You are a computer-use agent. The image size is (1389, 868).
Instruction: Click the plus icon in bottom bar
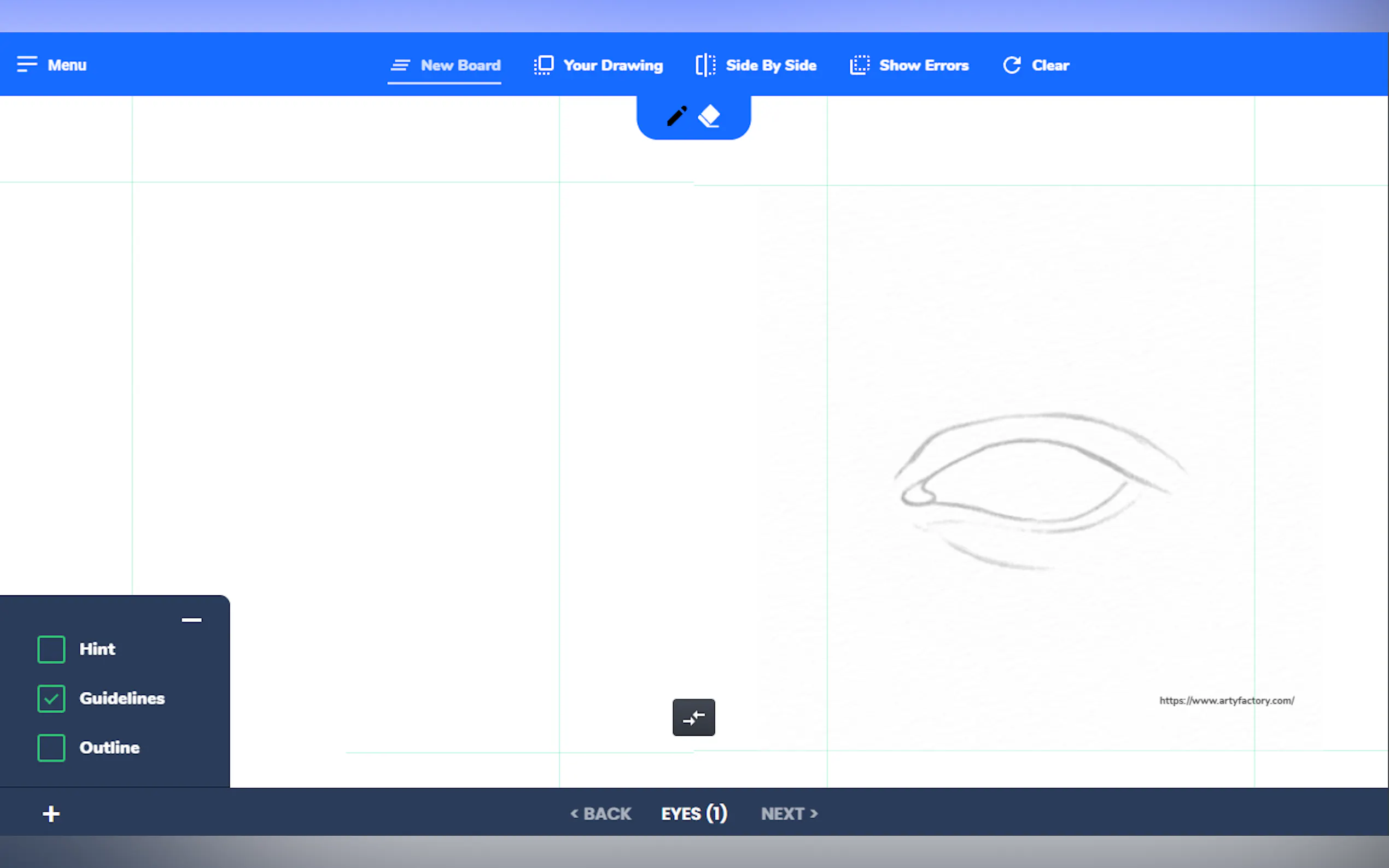click(x=51, y=813)
